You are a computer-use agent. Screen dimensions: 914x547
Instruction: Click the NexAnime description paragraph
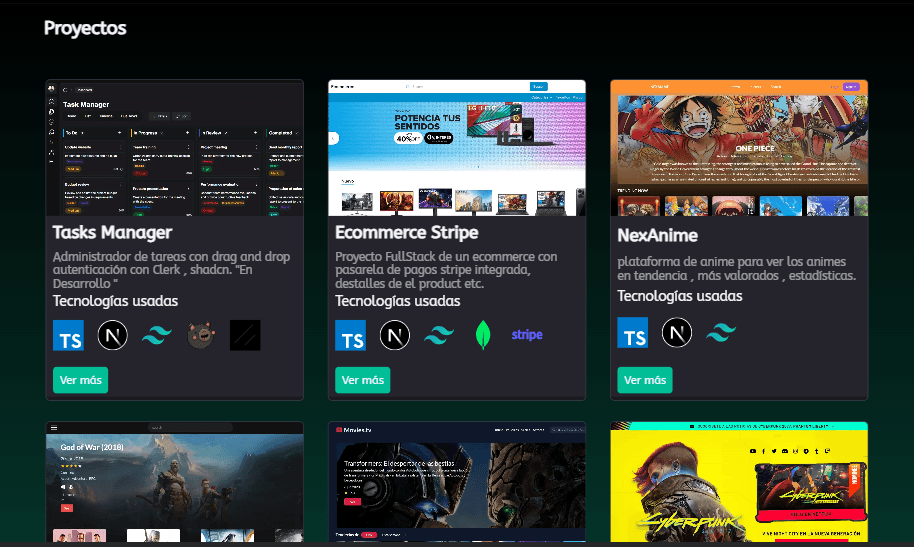coord(737,269)
